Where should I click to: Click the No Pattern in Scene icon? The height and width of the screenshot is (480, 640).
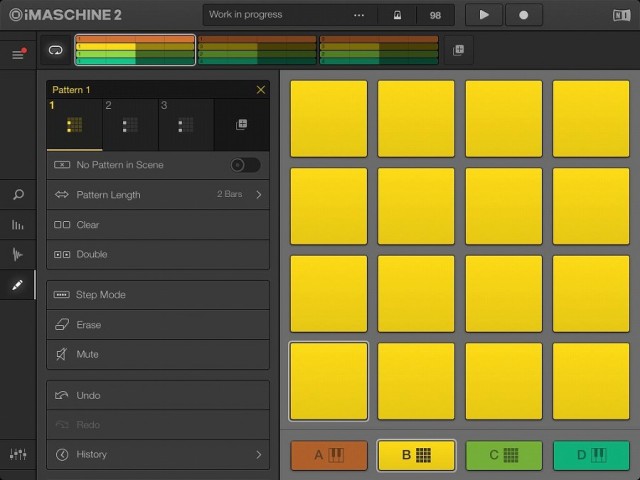(62, 165)
